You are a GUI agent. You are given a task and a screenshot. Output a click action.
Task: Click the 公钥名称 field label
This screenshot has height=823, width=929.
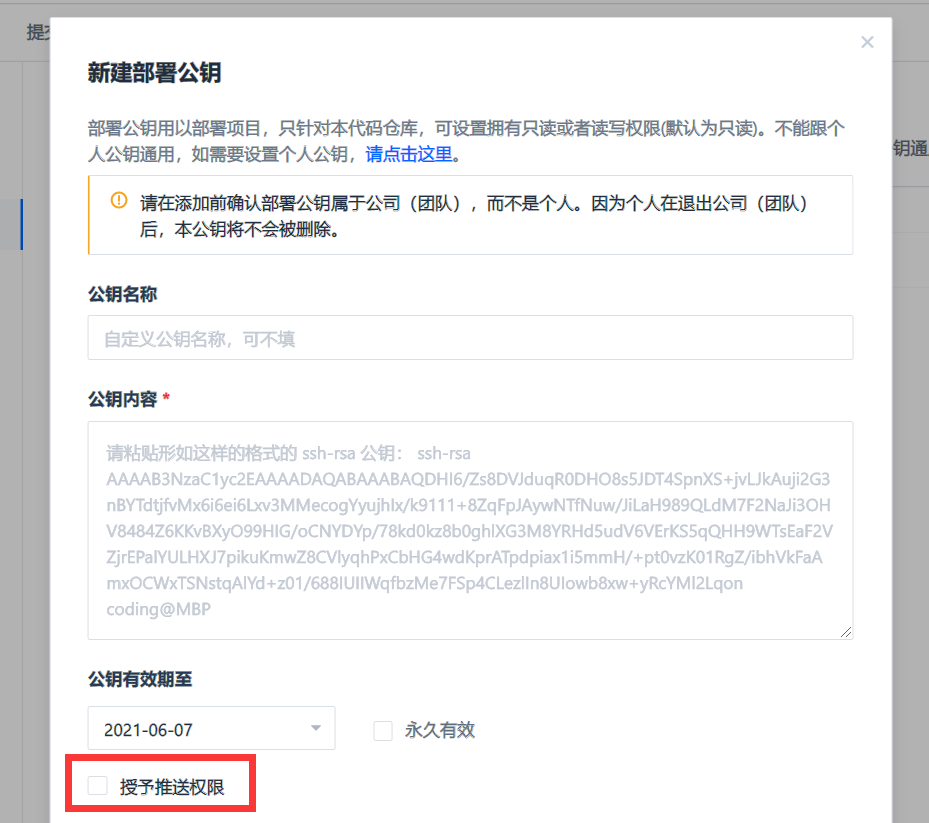(x=122, y=294)
